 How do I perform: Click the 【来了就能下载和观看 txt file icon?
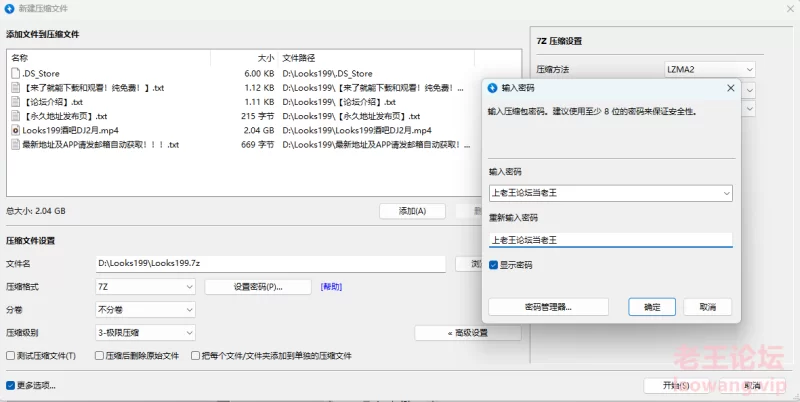pyautogui.click(x=15, y=88)
